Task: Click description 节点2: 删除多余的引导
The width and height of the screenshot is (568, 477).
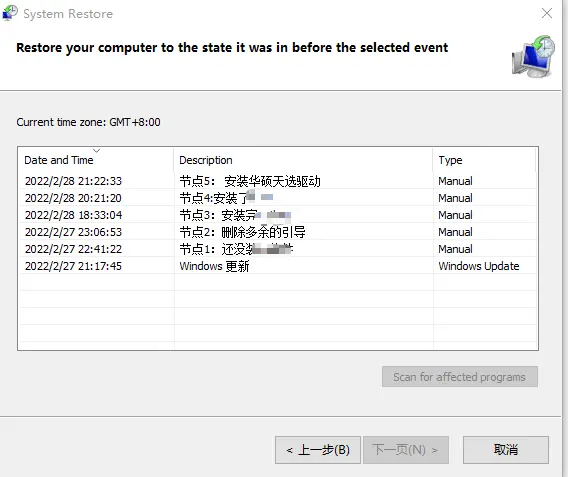Action: (x=242, y=232)
